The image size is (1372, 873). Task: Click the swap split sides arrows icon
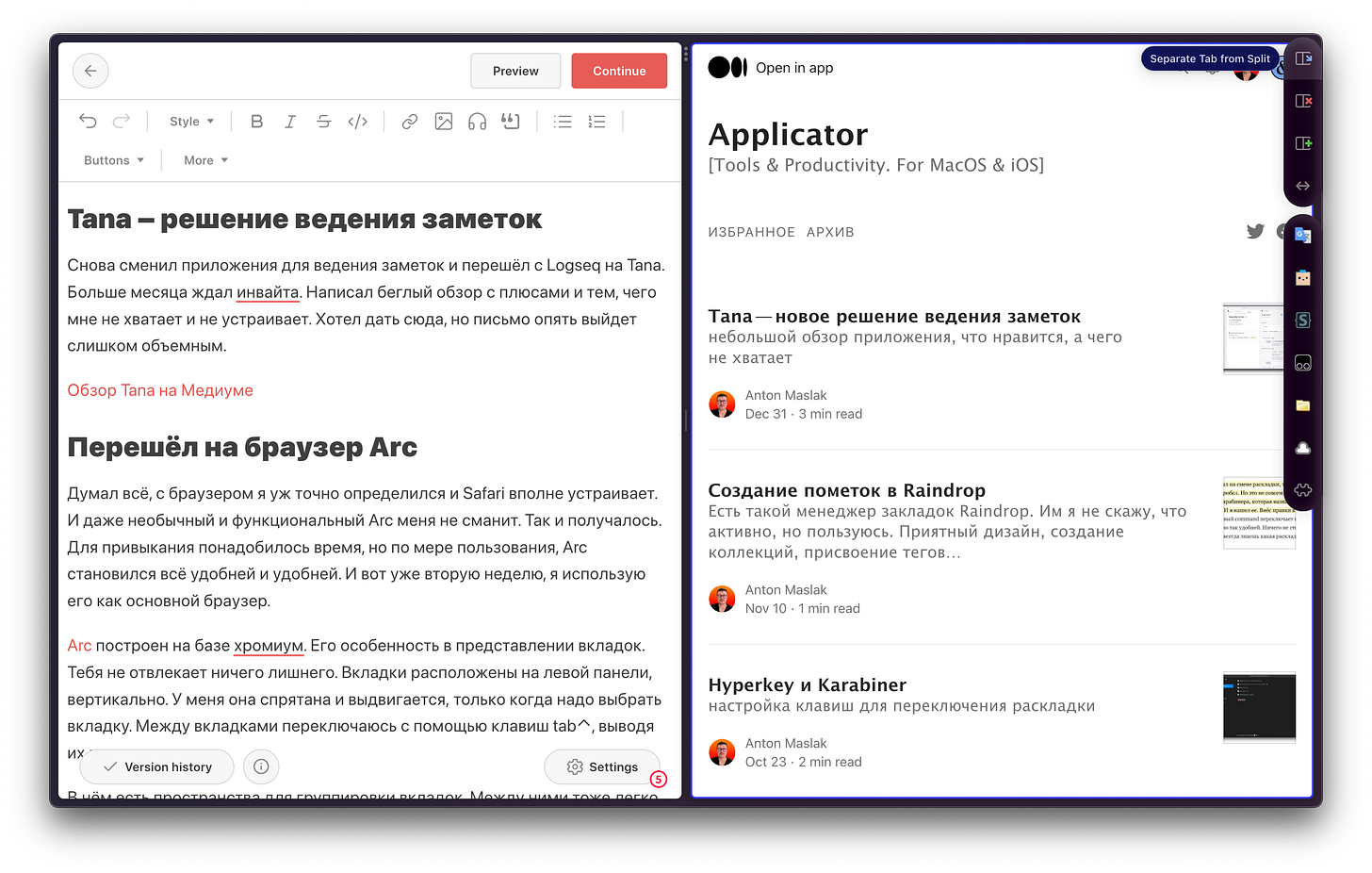(x=1303, y=186)
